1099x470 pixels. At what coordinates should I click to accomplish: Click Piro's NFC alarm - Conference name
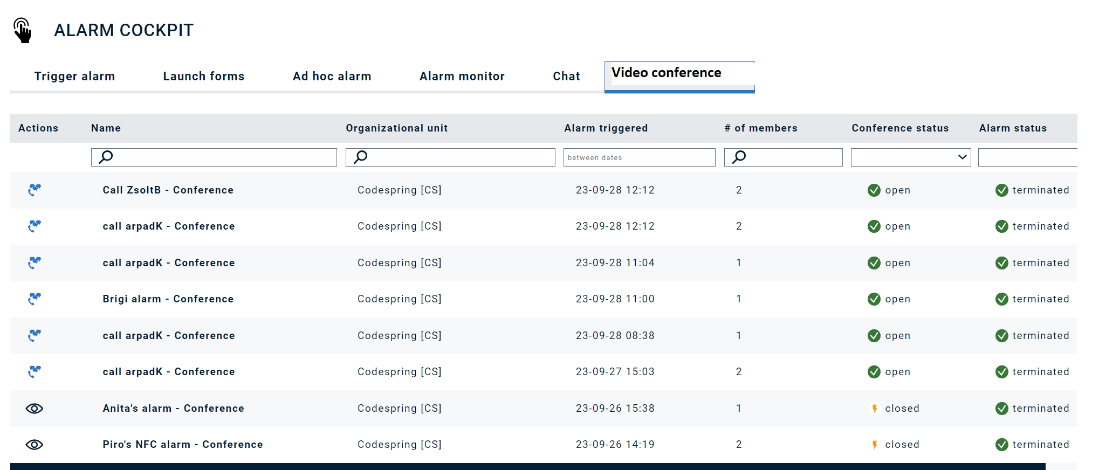[x=183, y=444]
